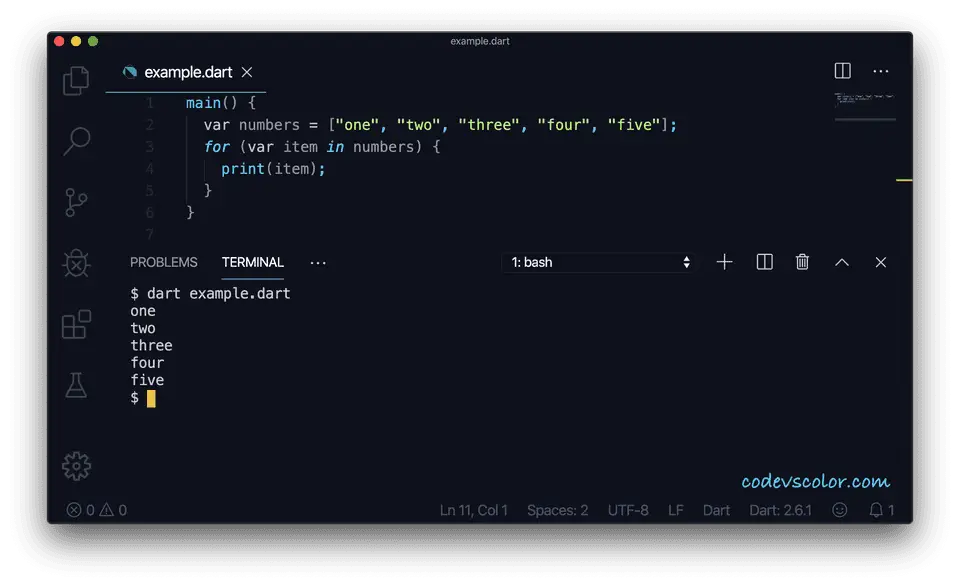Screen dimensions: 960x586
Task: Click the "three" string literal in code
Action: pyautogui.click(x=489, y=125)
